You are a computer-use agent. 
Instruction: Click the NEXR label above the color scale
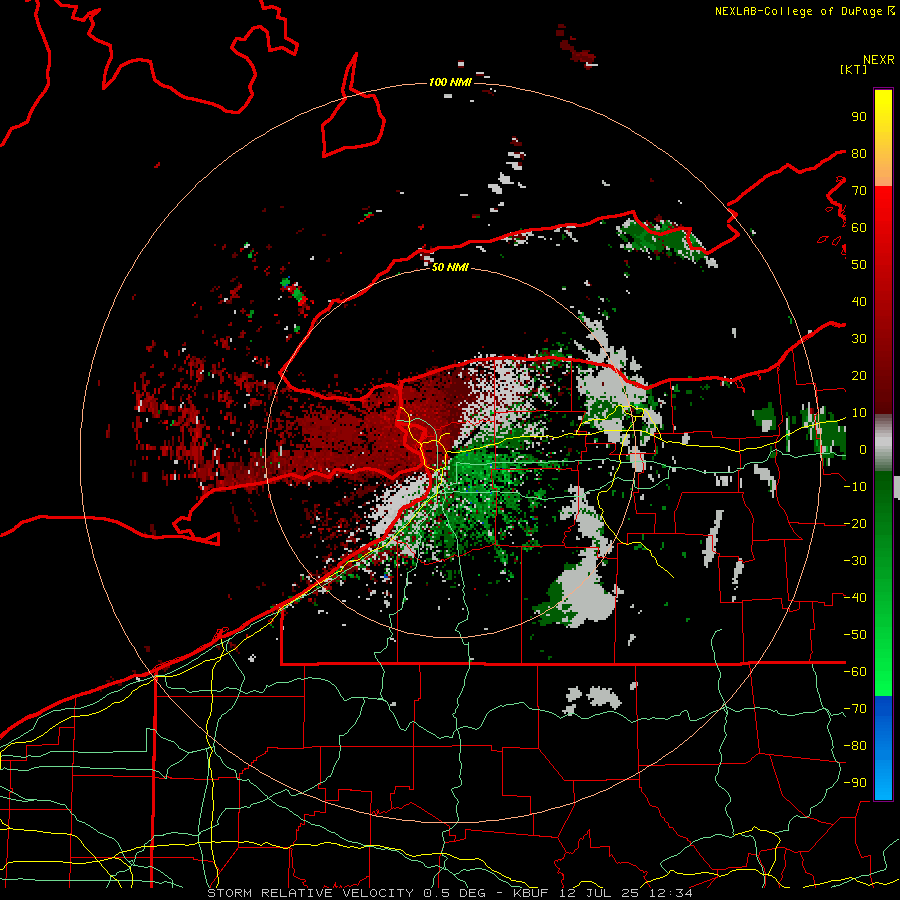pyautogui.click(x=879, y=60)
